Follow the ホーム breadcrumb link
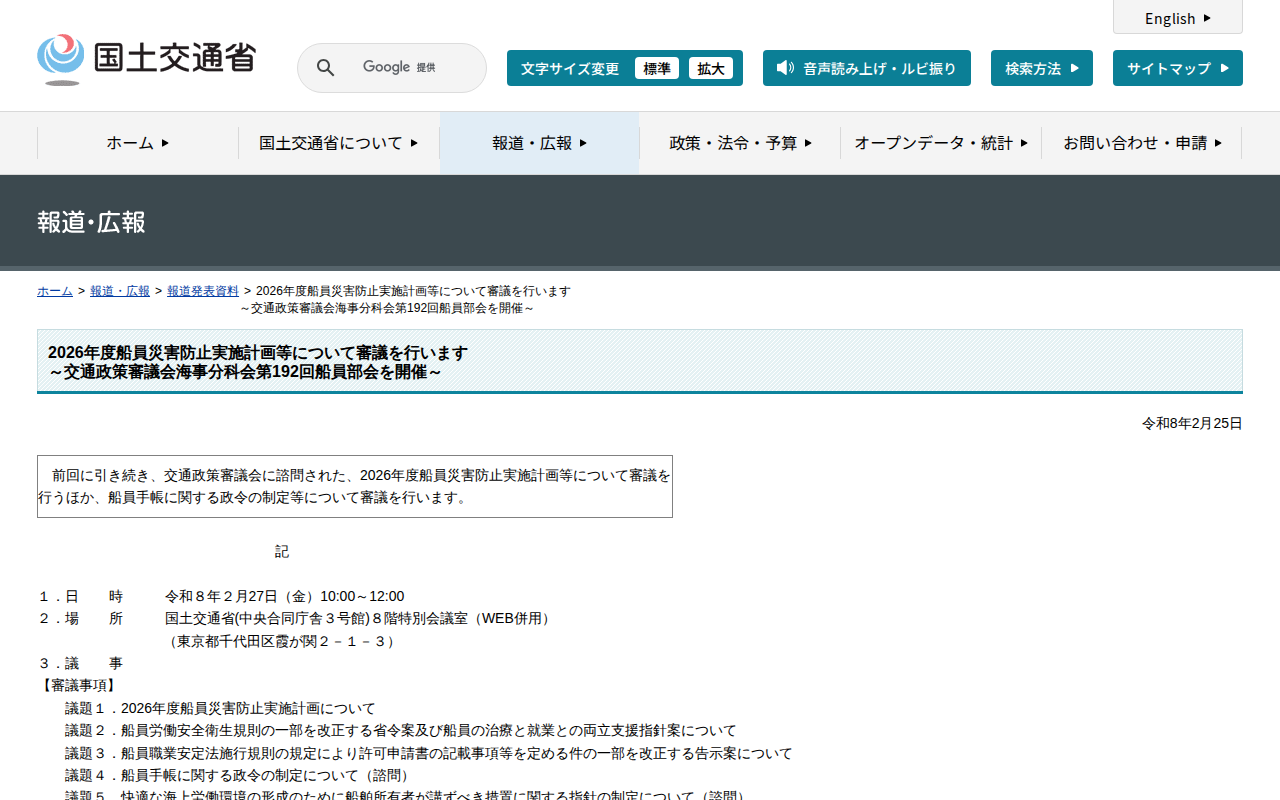This screenshot has height=800, width=1280. click(55, 291)
